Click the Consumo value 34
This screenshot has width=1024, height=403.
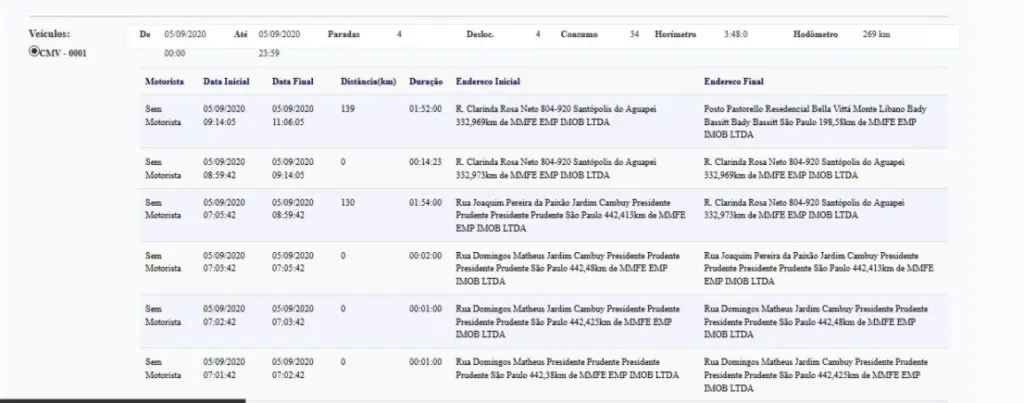(x=634, y=34)
